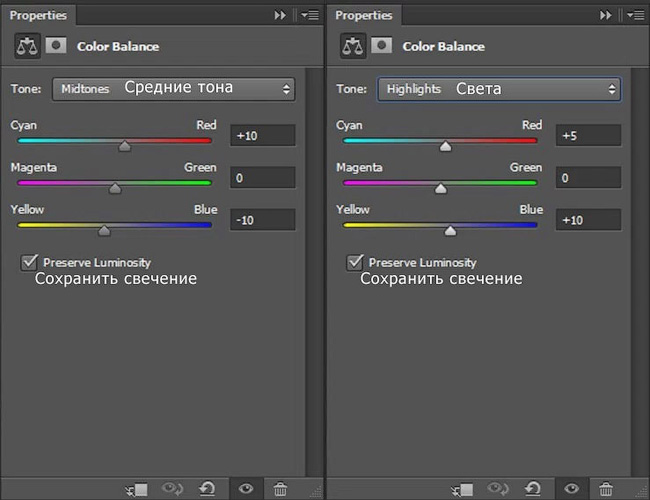Clip adjustment to layer in left panel
This screenshot has width=650, height=500.
136,490
